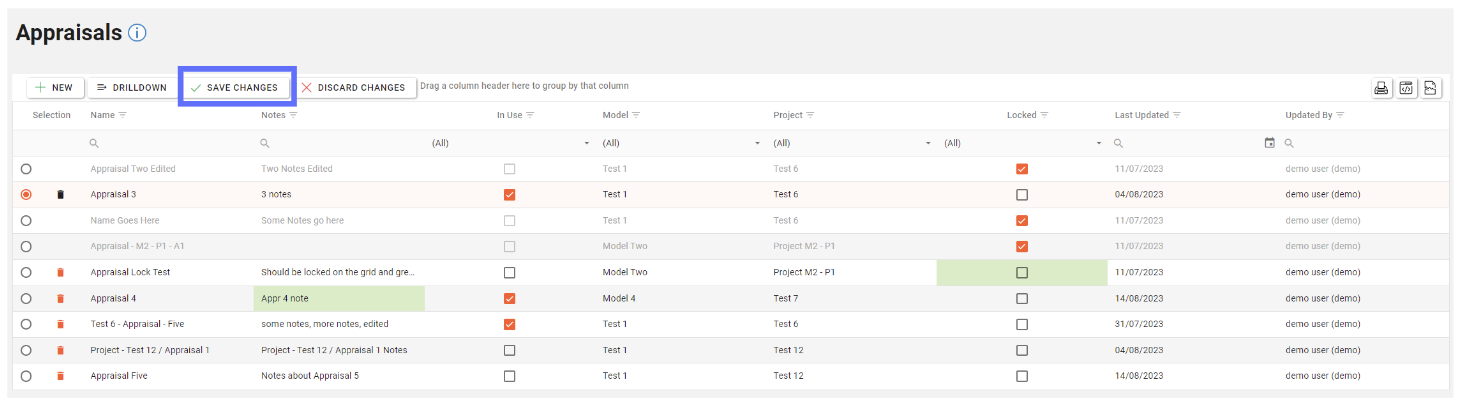Image resolution: width=1463 pixels, height=404 pixels.
Task: Toggle In Use checkbox for Appraisal 4
Action: pyautogui.click(x=510, y=298)
